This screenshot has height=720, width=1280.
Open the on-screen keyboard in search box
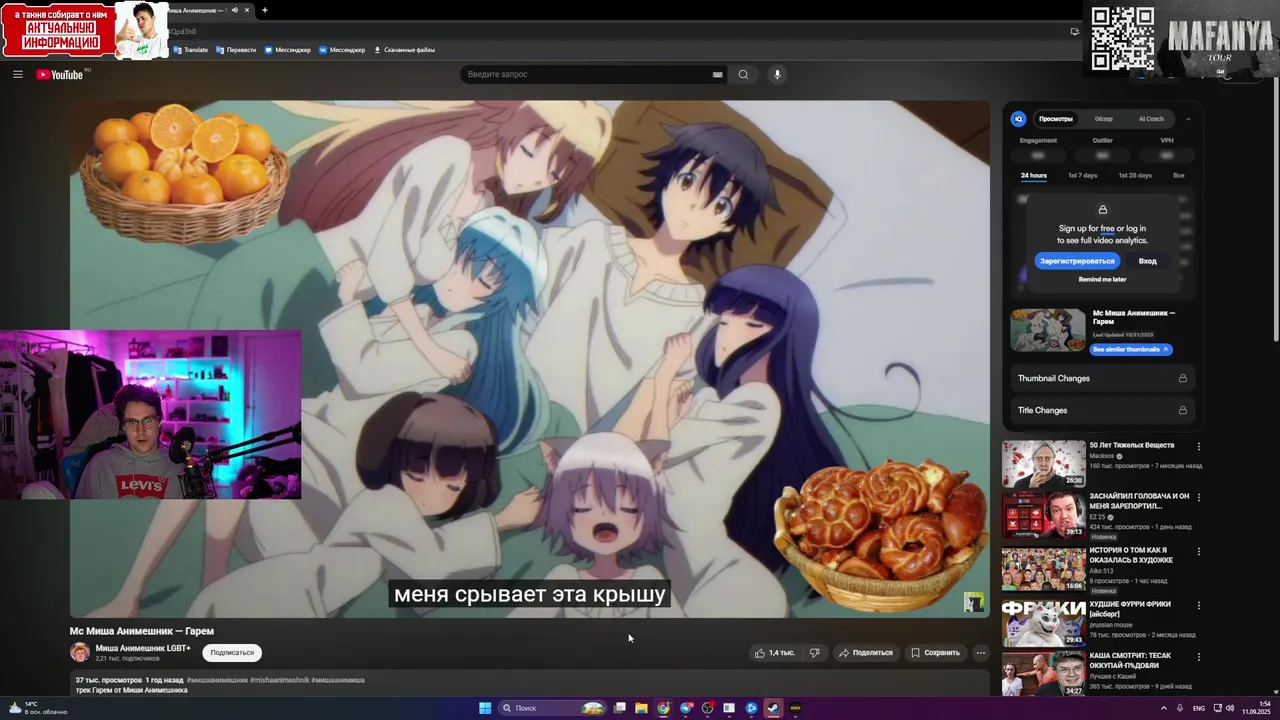click(717, 74)
